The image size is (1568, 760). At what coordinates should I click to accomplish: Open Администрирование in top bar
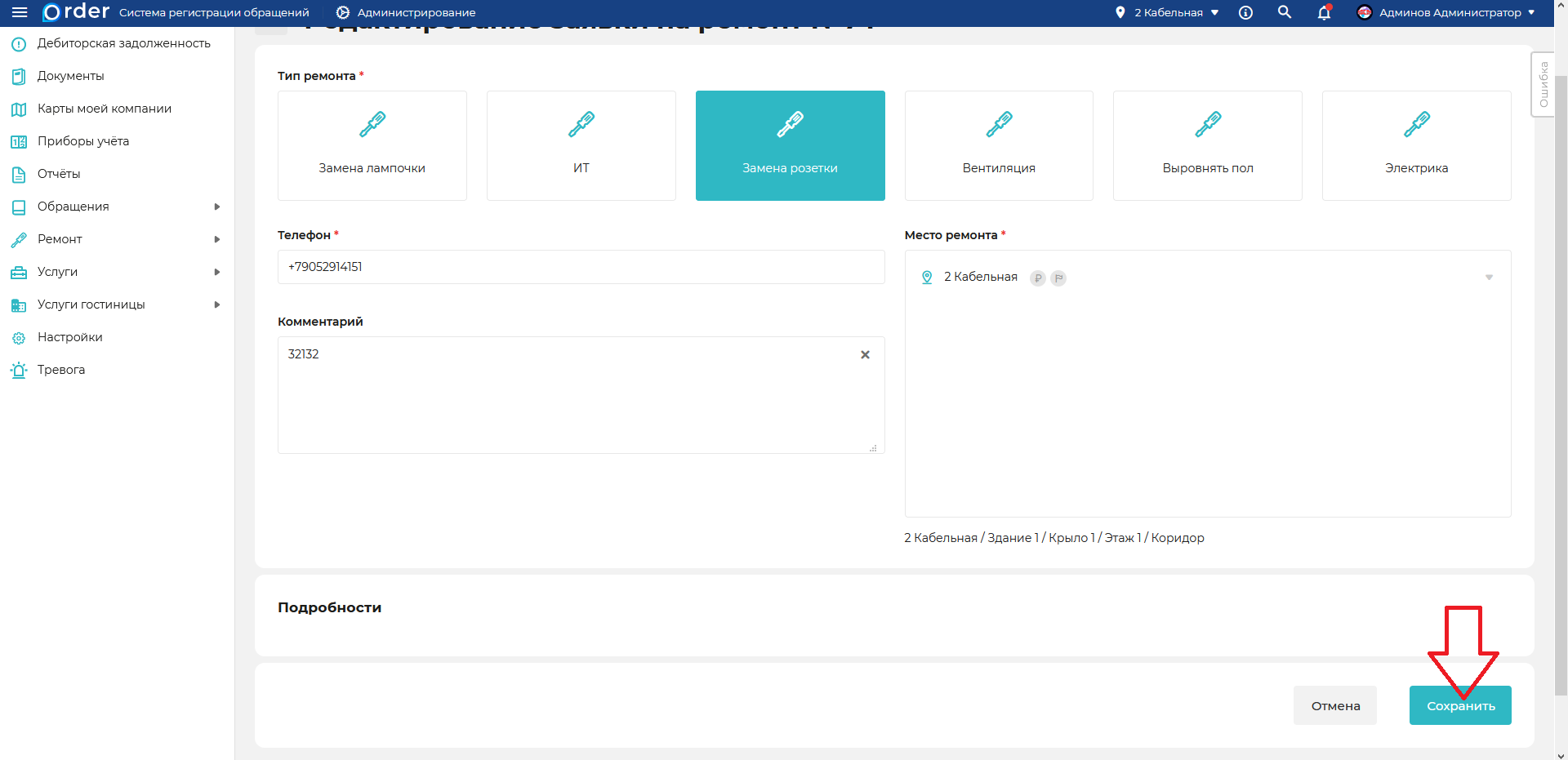click(406, 12)
